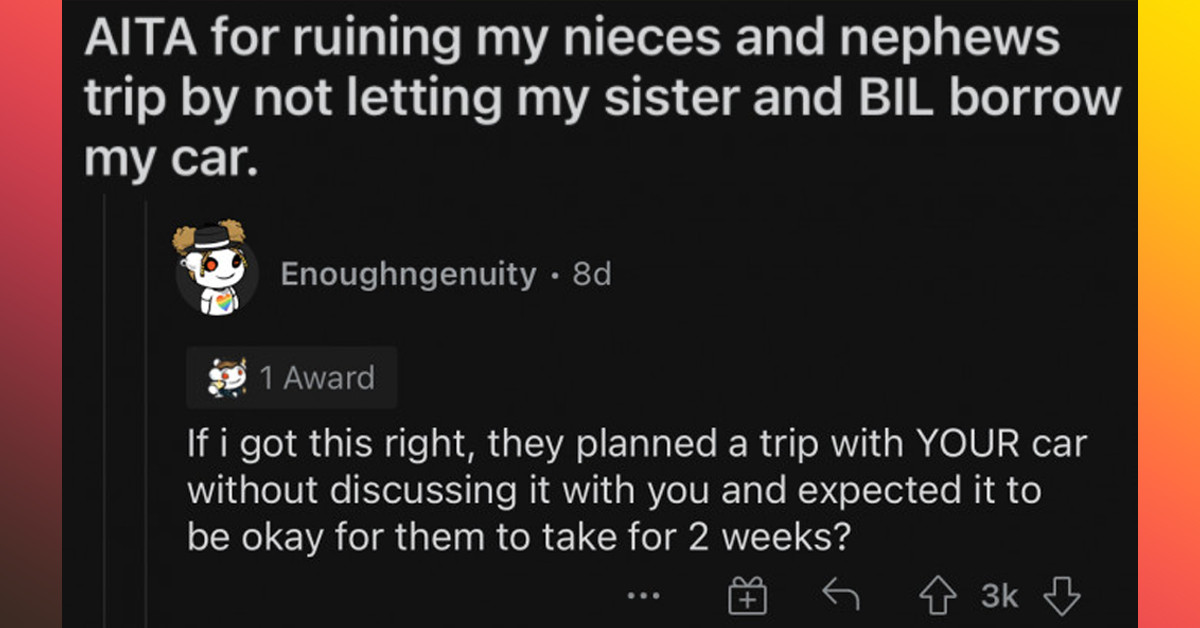Click the top hat on the Snoo avatar
Image resolution: width=1200 pixels, height=628 pixels.
coord(213,240)
